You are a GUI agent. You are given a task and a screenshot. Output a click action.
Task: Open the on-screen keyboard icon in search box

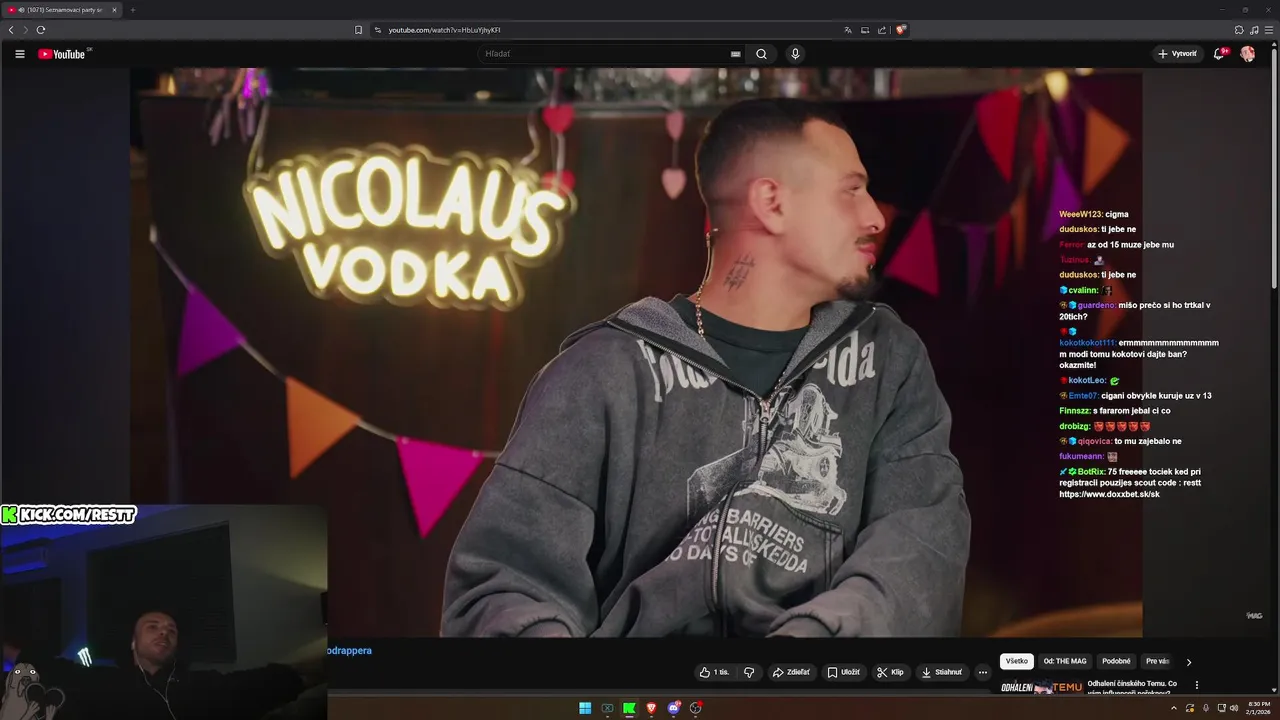(x=735, y=54)
